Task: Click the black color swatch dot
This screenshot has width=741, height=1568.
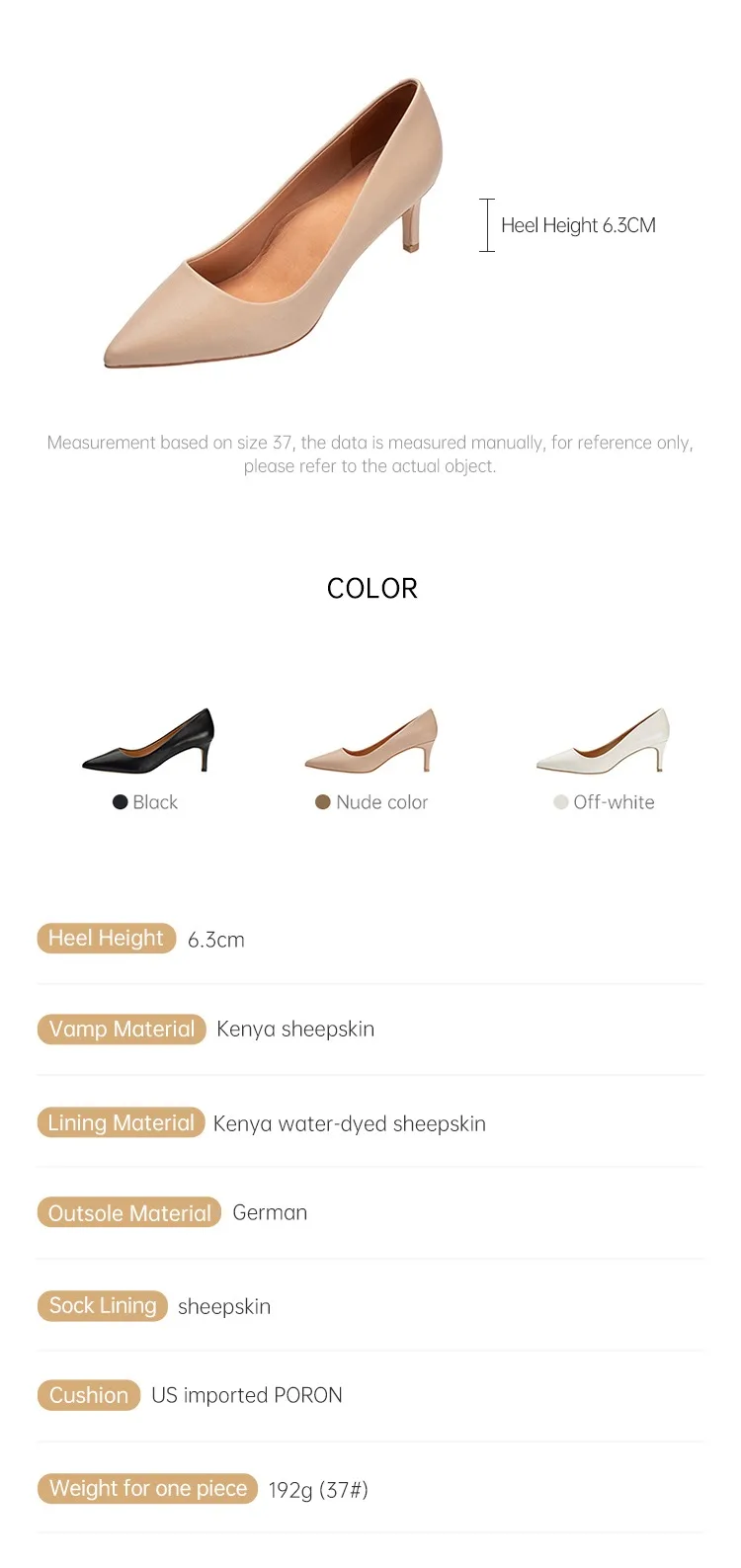Action: 121,802
